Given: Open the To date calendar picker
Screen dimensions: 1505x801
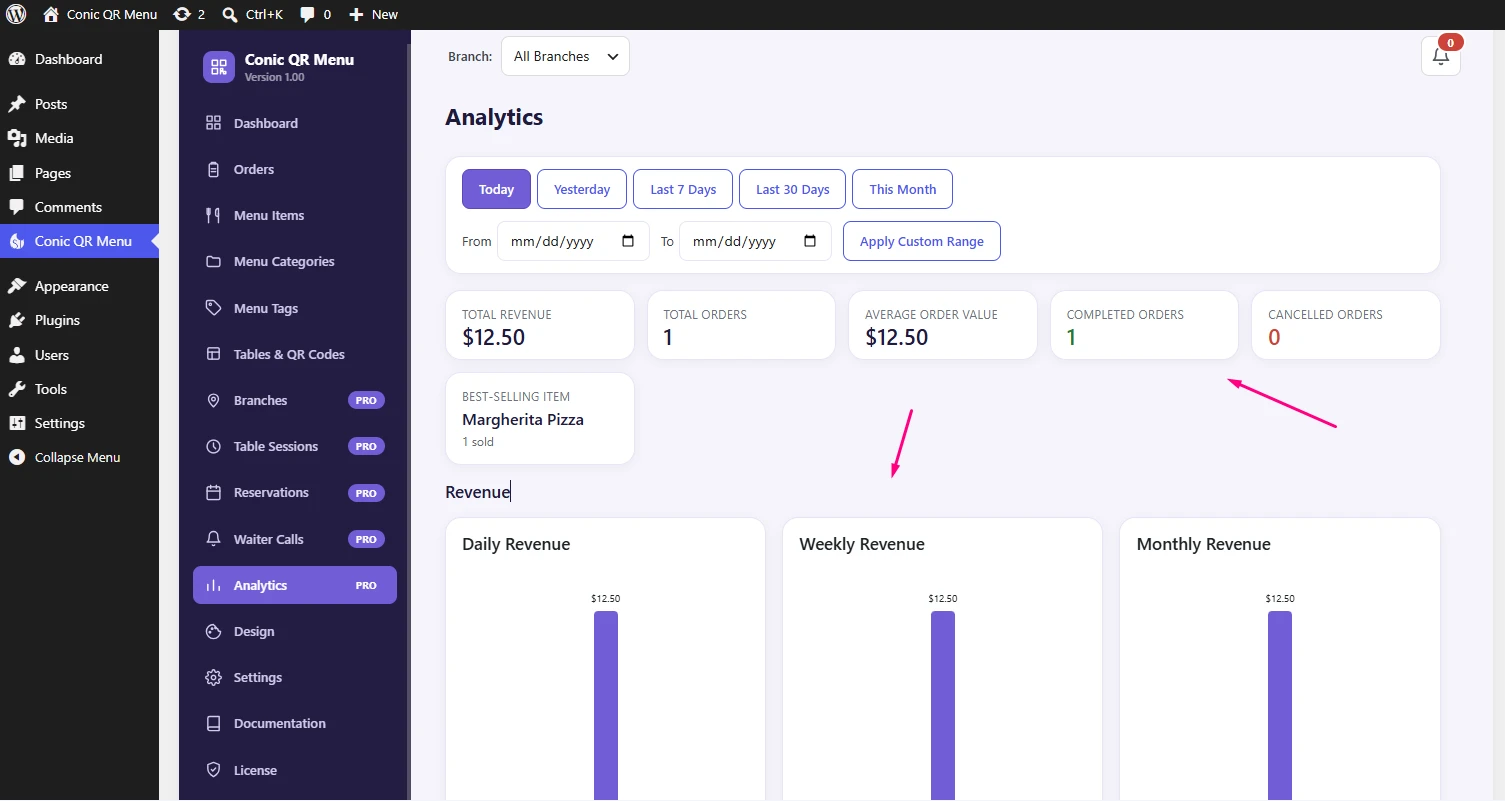Looking at the screenshot, I should coord(810,241).
